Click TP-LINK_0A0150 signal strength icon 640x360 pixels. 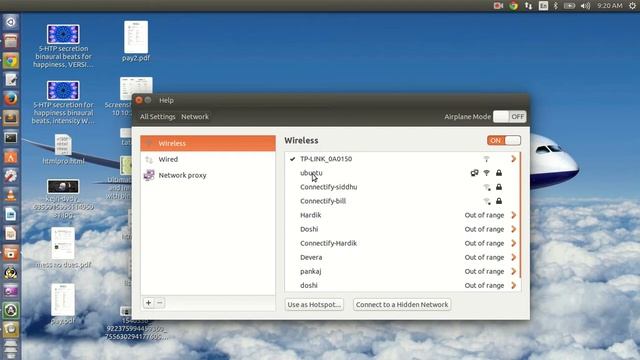(487, 159)
